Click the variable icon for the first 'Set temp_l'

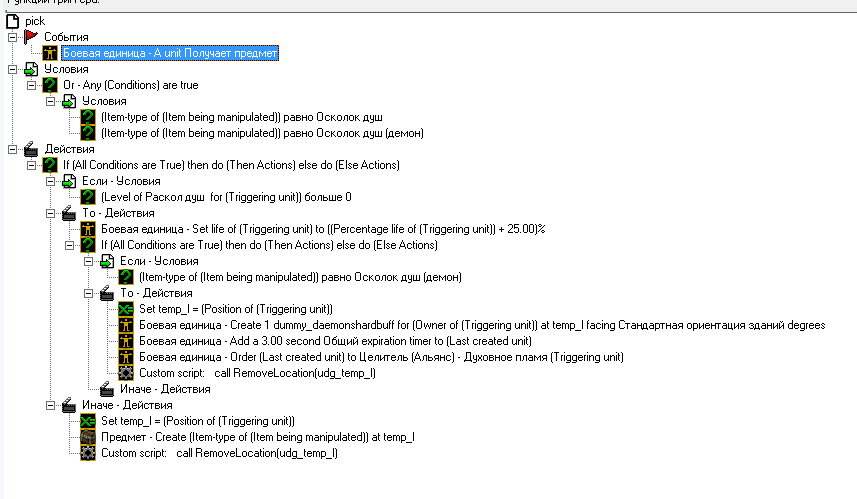pyautogui.click(x=126, y=309)
